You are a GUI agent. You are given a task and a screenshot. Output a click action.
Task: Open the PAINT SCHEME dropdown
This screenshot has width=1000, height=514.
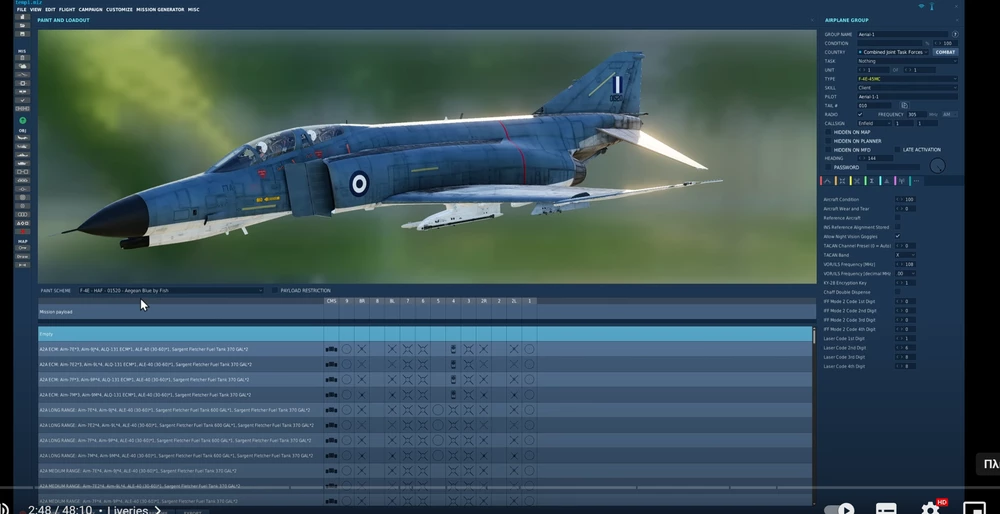[x=170, y=290]
